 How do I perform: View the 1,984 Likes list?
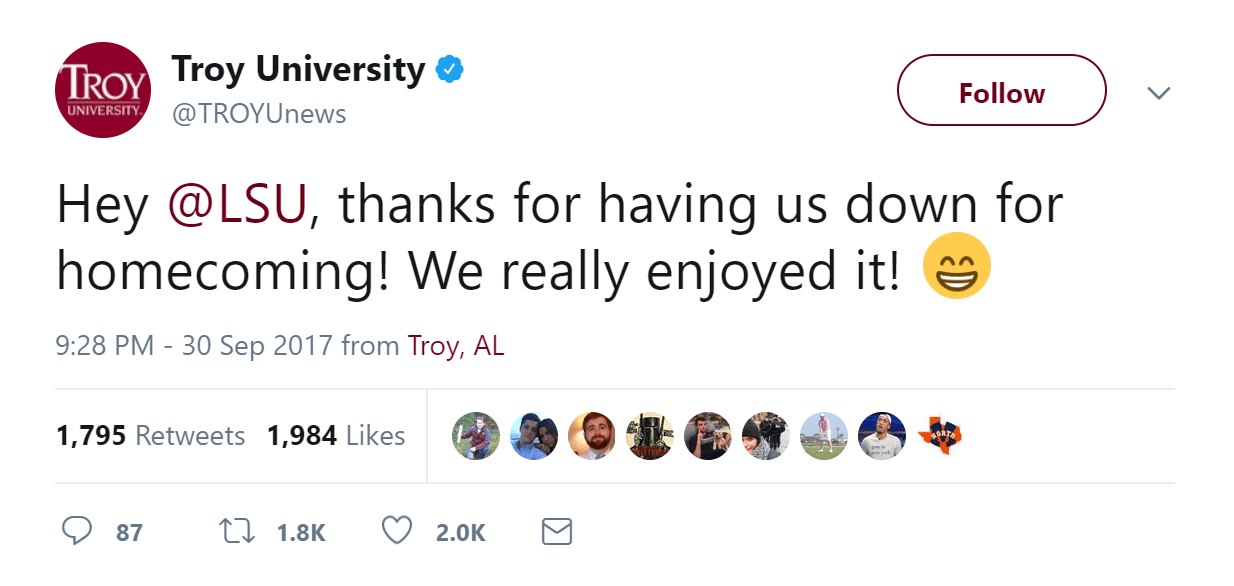click(336, 436)
